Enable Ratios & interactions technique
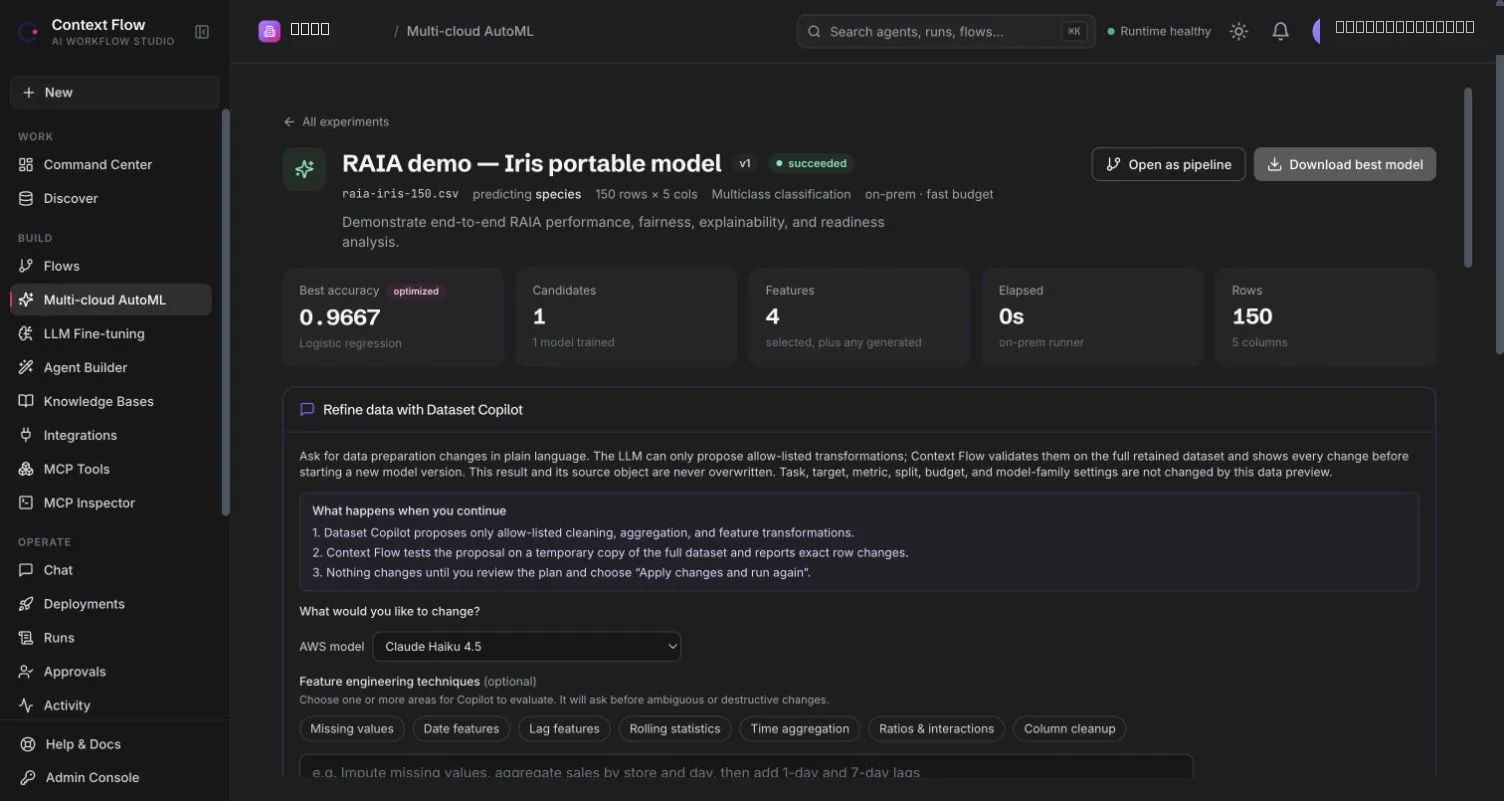1504x801 pixels. pyautogui.click(x=936, y=729)
